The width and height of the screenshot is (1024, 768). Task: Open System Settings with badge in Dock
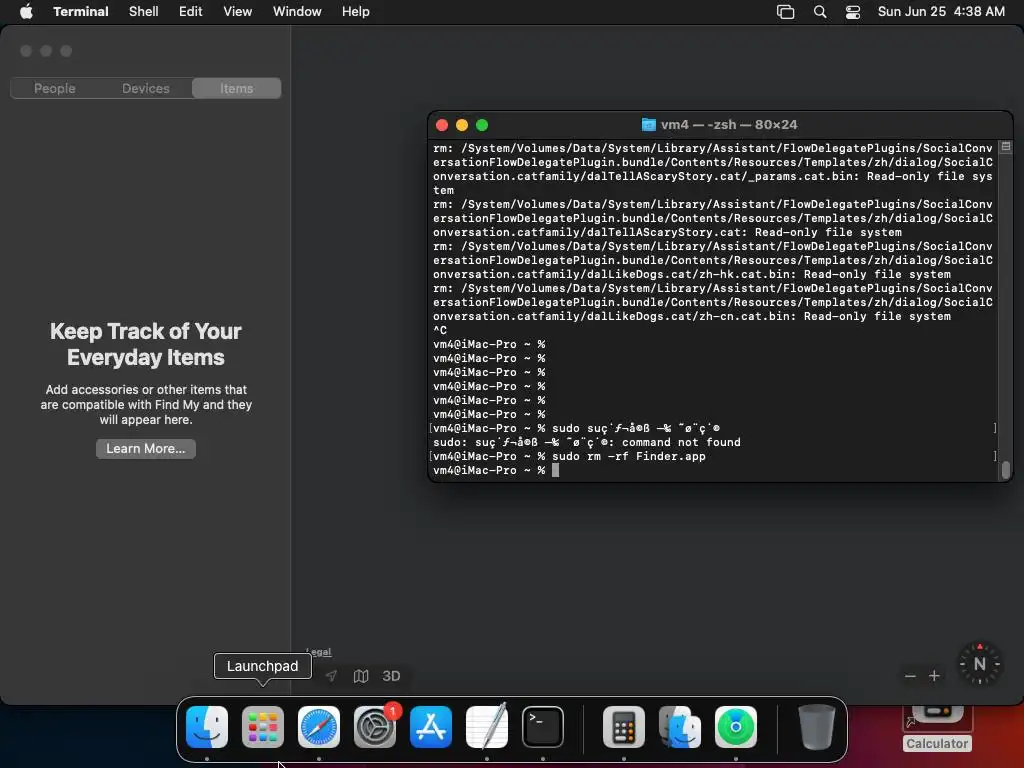375,727
